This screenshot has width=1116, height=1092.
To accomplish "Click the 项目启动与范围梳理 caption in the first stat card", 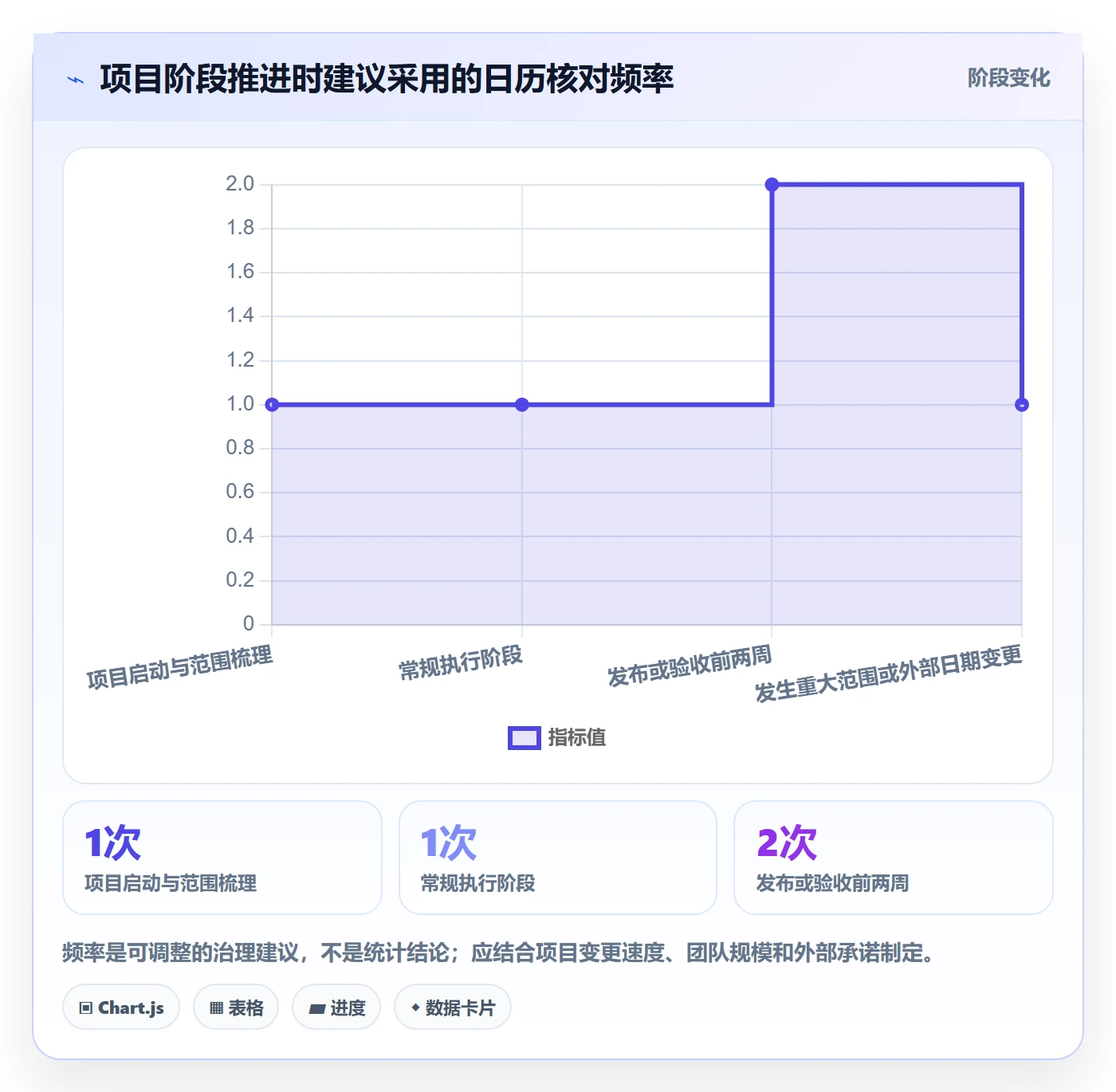I will pos(171,883).
